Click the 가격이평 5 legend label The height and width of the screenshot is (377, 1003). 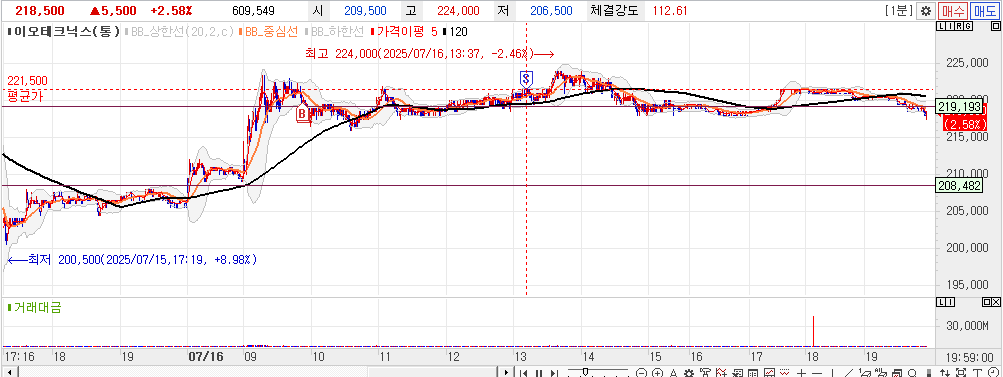tap(406, 31)
